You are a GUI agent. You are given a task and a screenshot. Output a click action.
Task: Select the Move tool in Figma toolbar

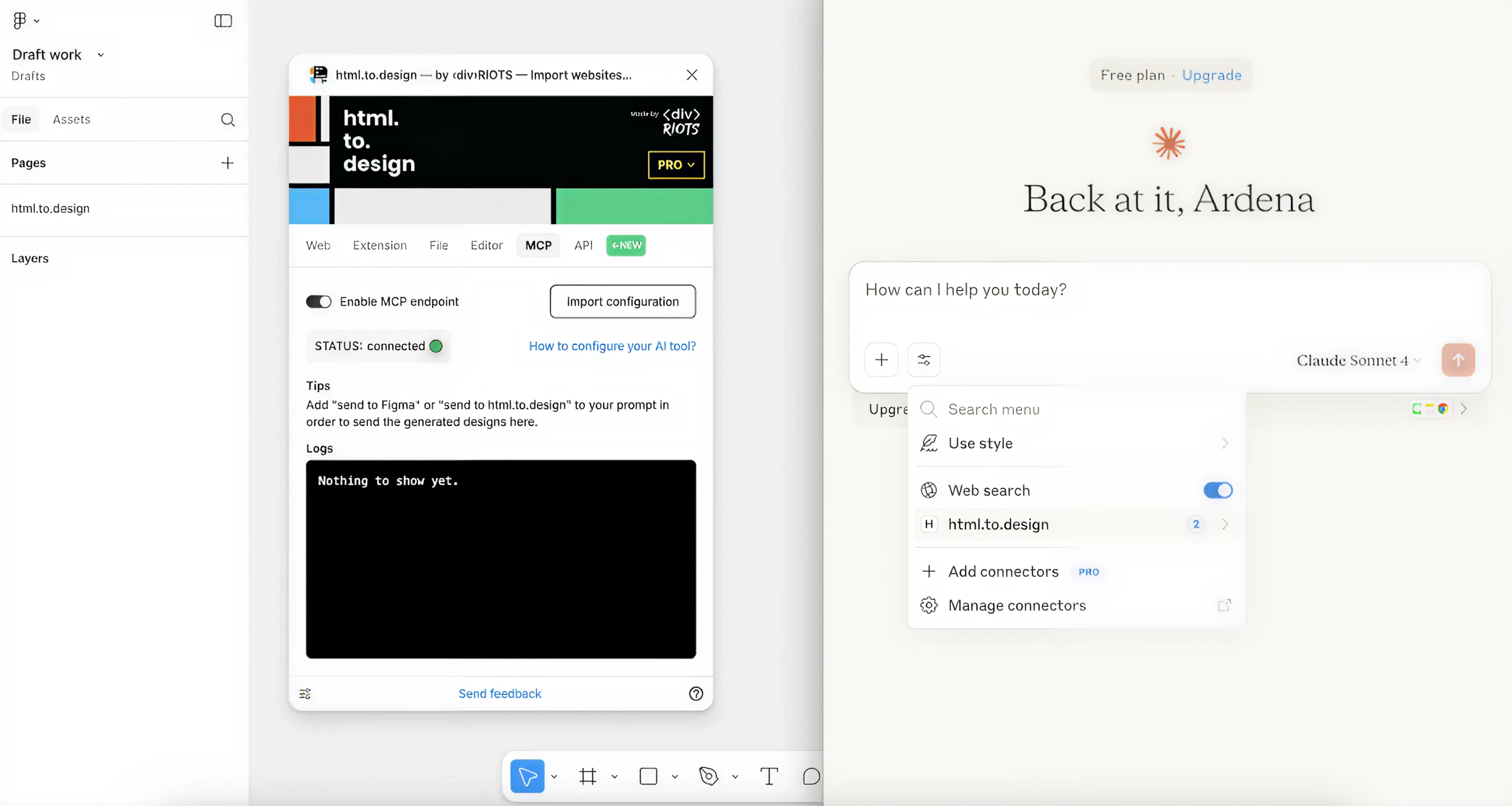[527, 776]
